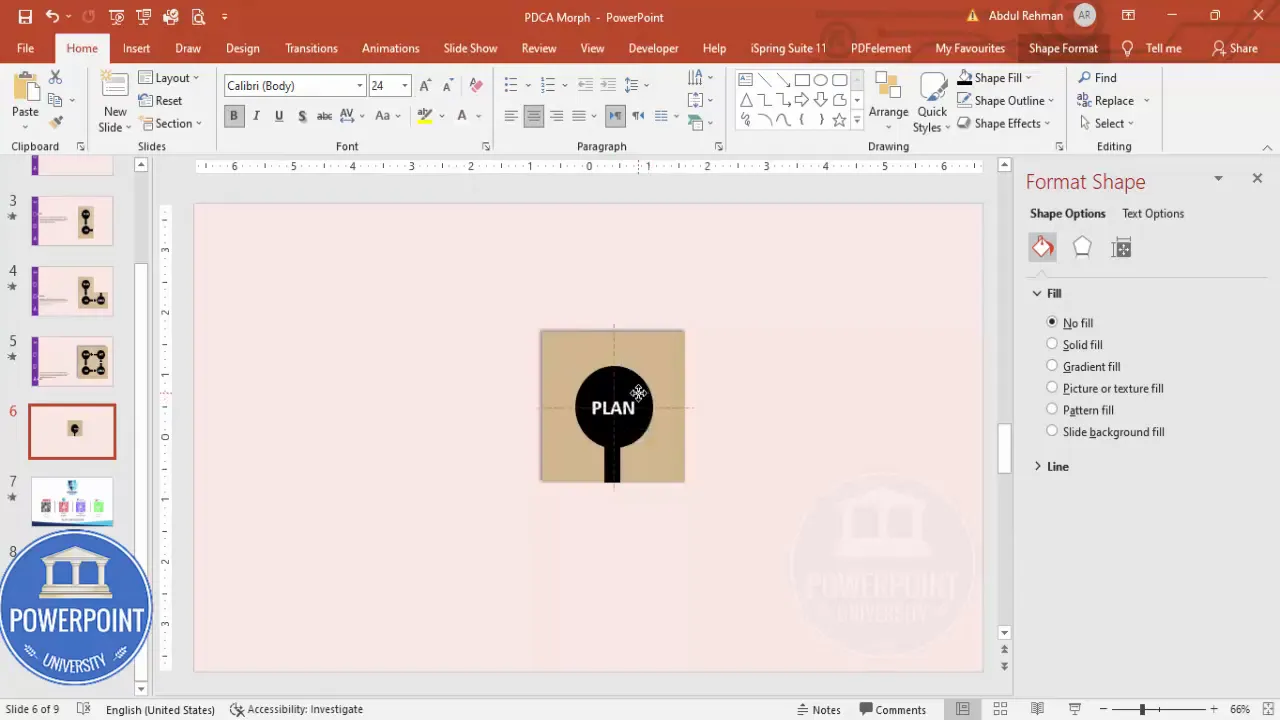The height and width of the screenshot is (720, 1280).
Task: Open Effects tab in Format Shape
Action: click(x=1082, y=248)
